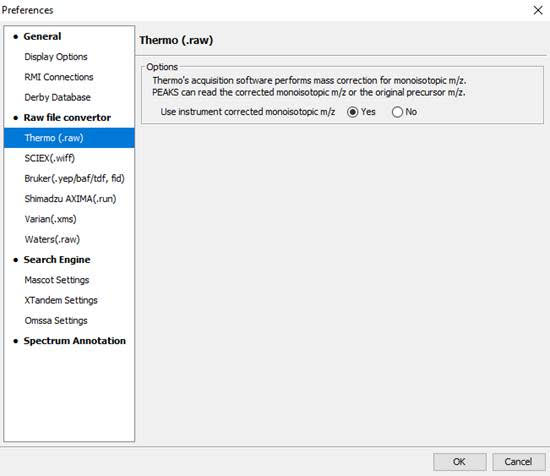Select Bruker(.yep/baf/tdf, fid) entry
550x476 pixels.
pyautogui.click(x=74, y=179)
